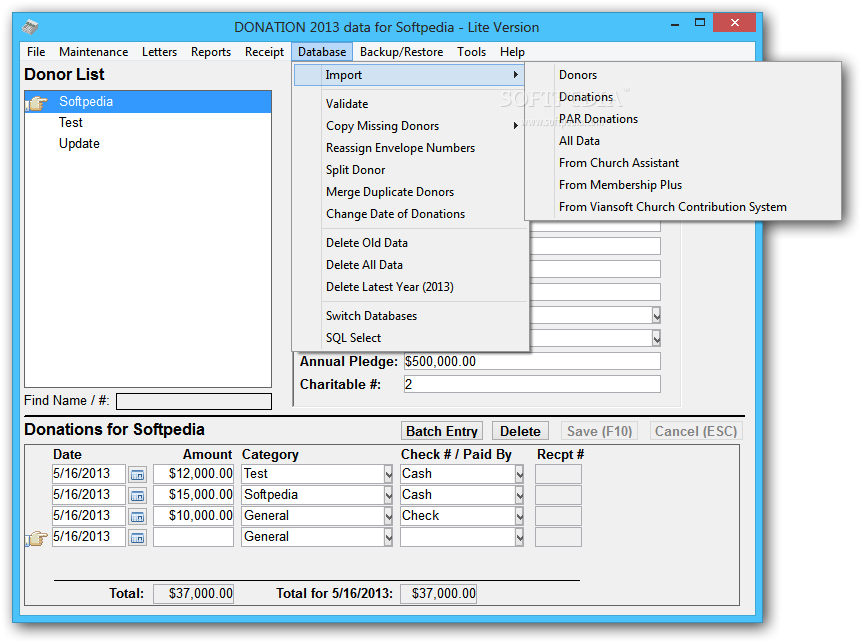The image size is (862, 643).
Task: Open the File menu
Action: coord(36,52)
